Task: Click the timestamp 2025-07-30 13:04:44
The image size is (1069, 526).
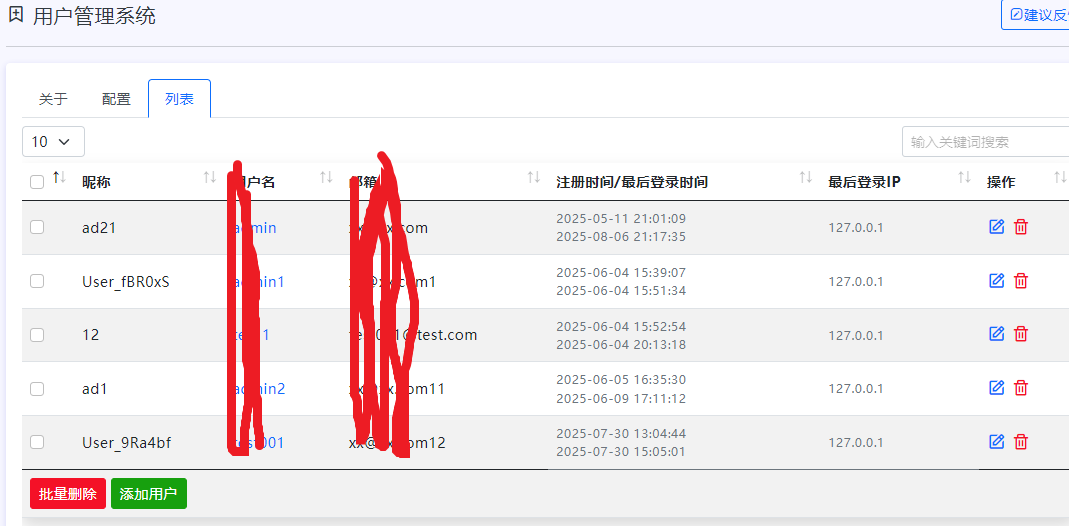Action: pyautogui.click(x=621, y=433)
